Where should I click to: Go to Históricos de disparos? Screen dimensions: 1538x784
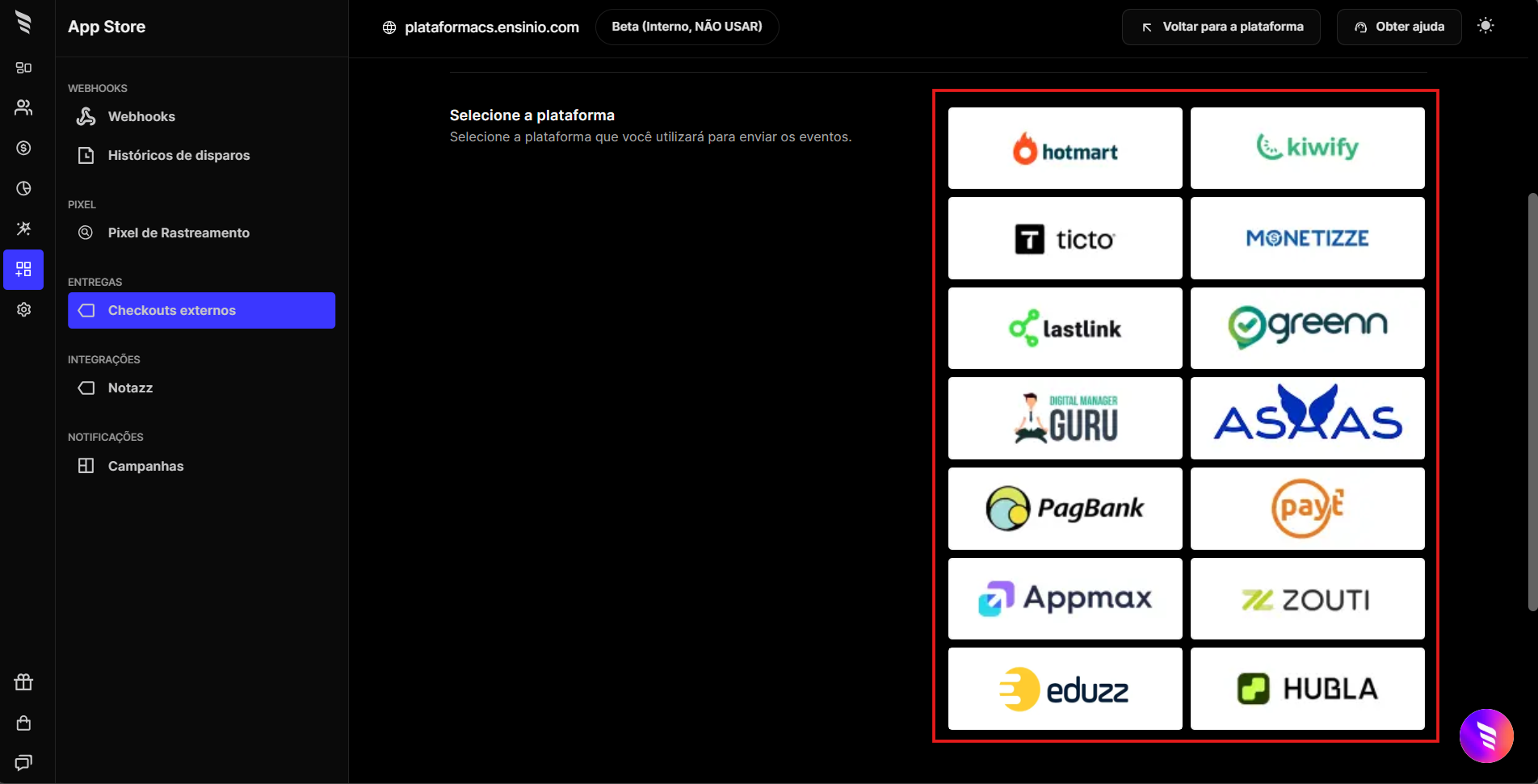click(179, 155)
